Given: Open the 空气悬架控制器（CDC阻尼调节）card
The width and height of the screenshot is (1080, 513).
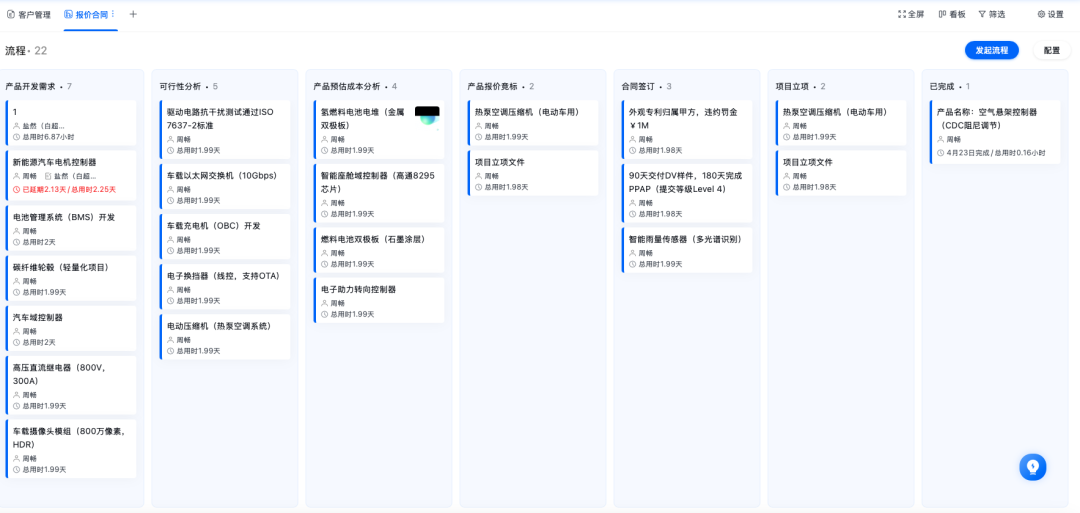Looking at the screenshot, I should (x=995, y=132).
